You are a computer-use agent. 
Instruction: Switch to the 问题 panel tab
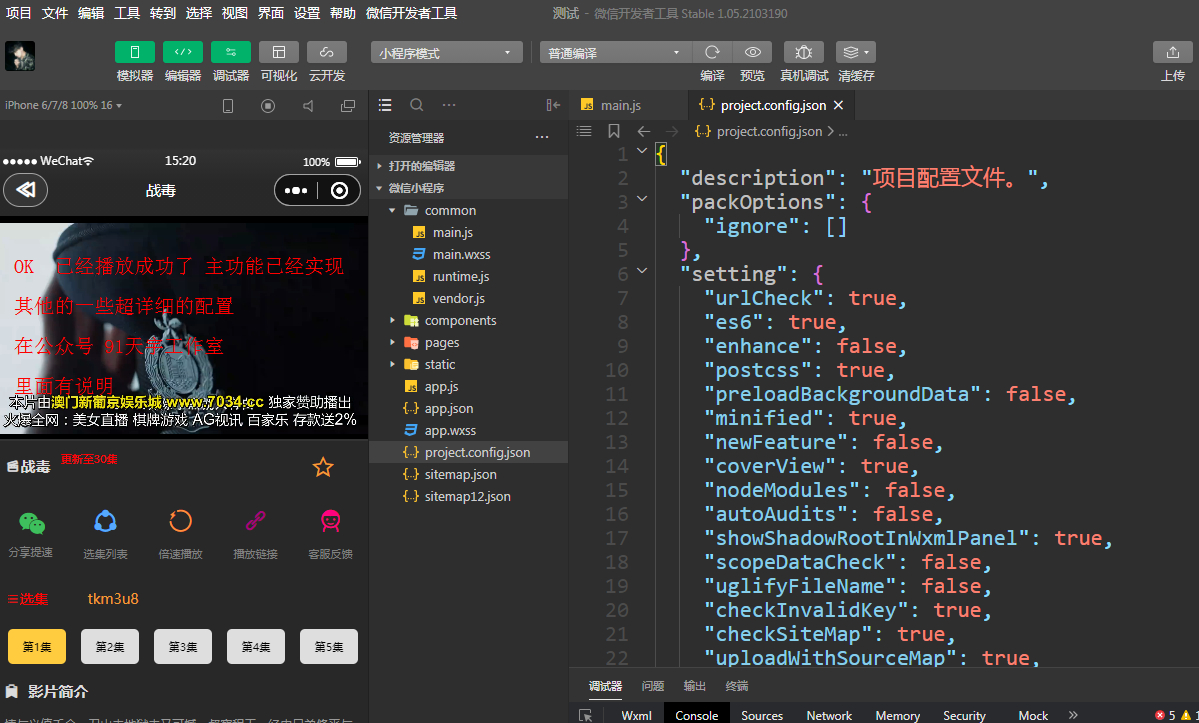click(652, 686)
